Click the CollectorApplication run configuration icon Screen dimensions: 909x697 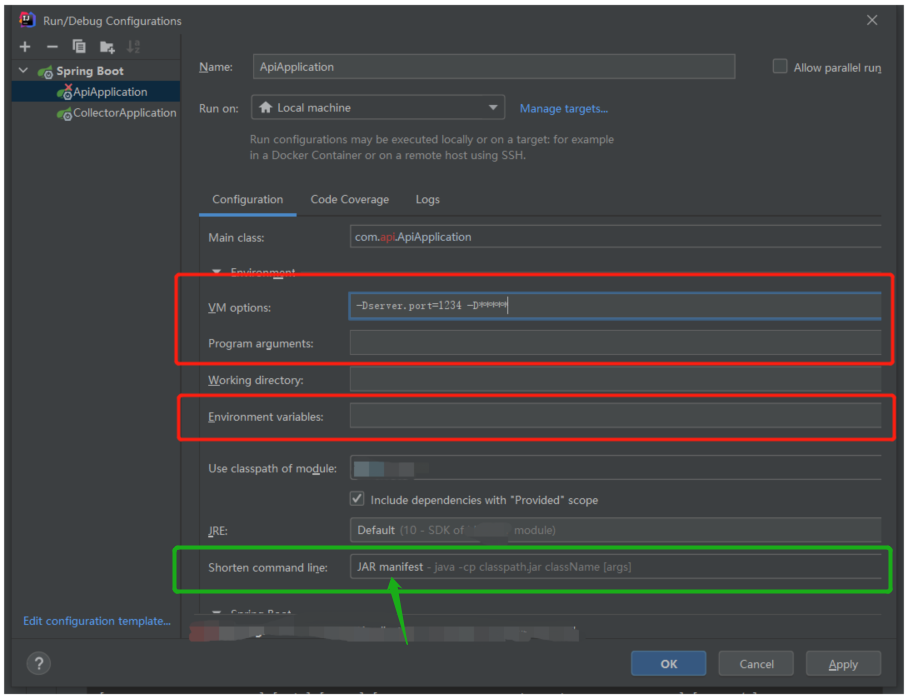[x=64, y=113]
